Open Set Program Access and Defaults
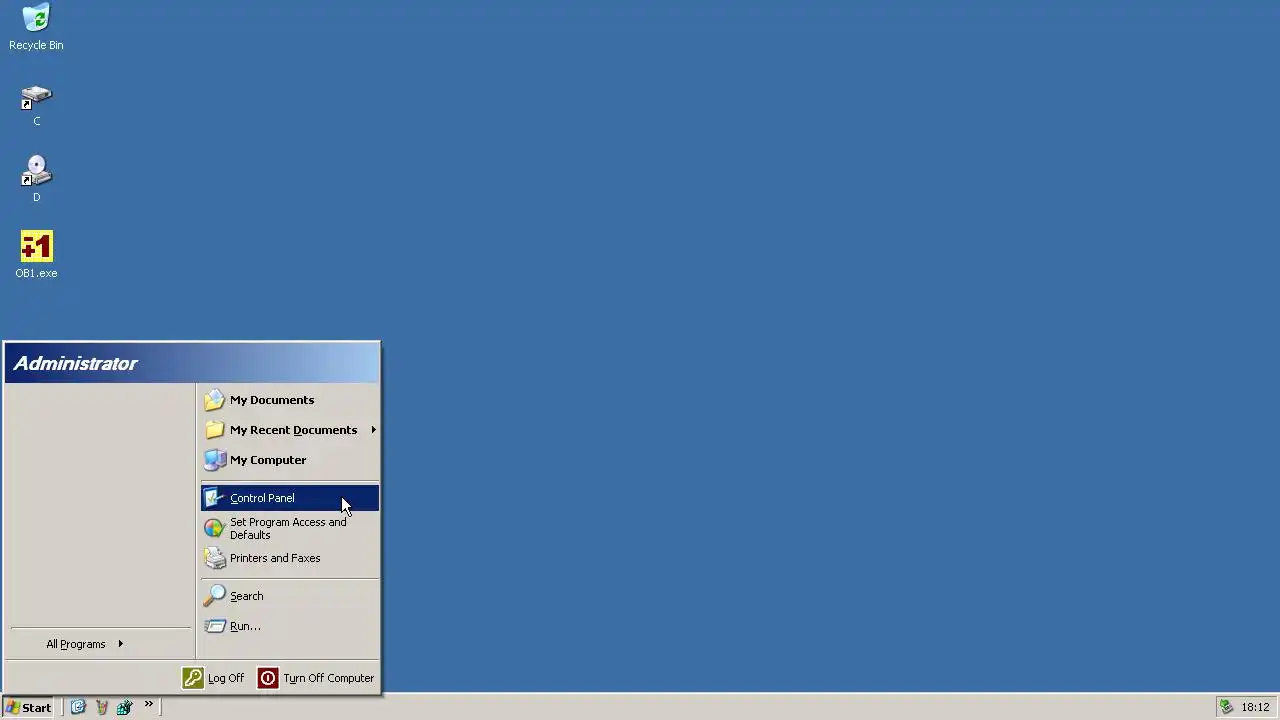 [290, 528]
